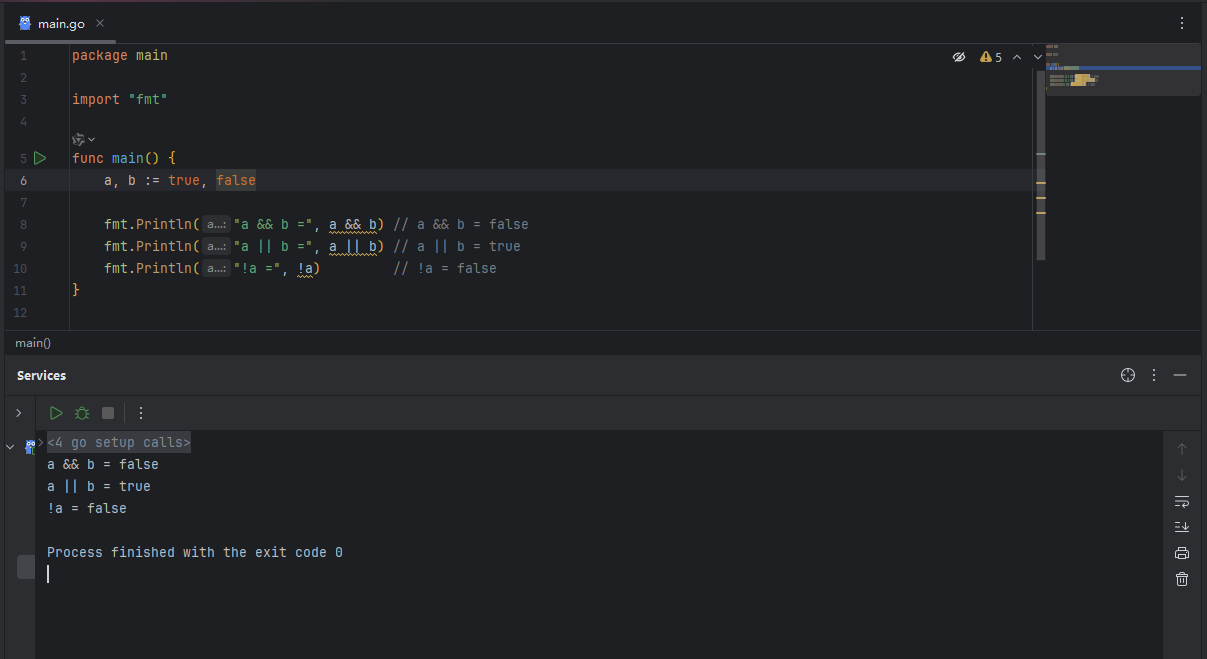Toggle the crossed-eye editor visibility icon
The height and width of the screenshot is (659, 1207).
click(x=958, y=57)
